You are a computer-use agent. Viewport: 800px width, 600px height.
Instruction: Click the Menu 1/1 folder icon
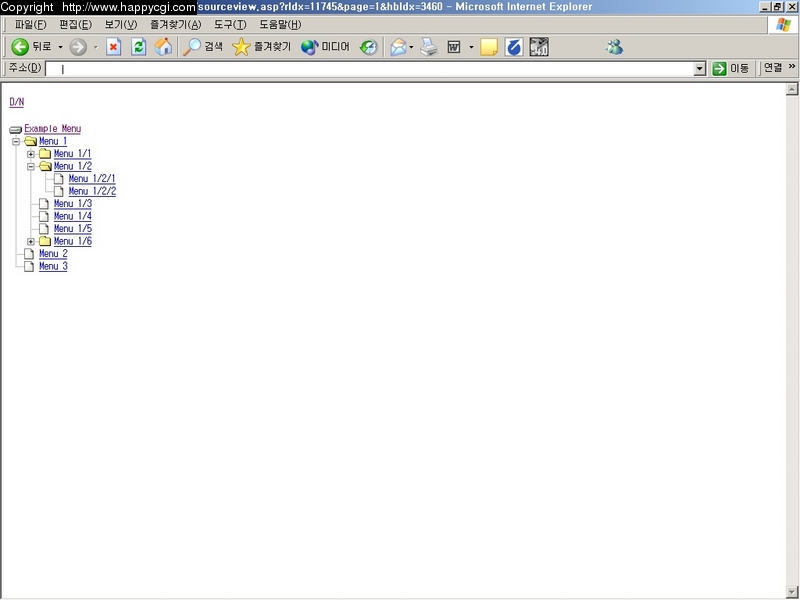point(45,154)
